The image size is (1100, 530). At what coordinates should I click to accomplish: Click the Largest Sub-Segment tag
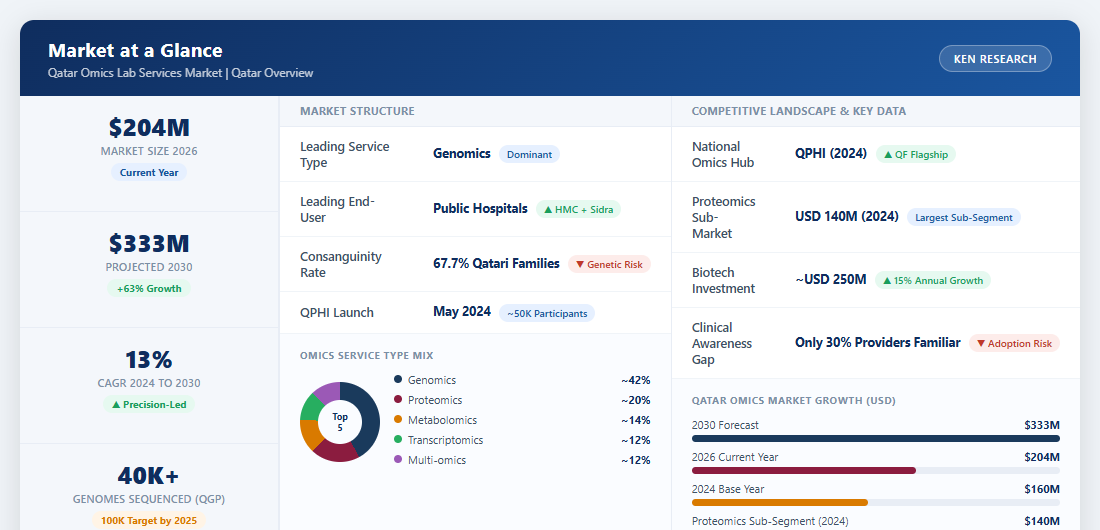pyautogui.click(x=963, y=217)
